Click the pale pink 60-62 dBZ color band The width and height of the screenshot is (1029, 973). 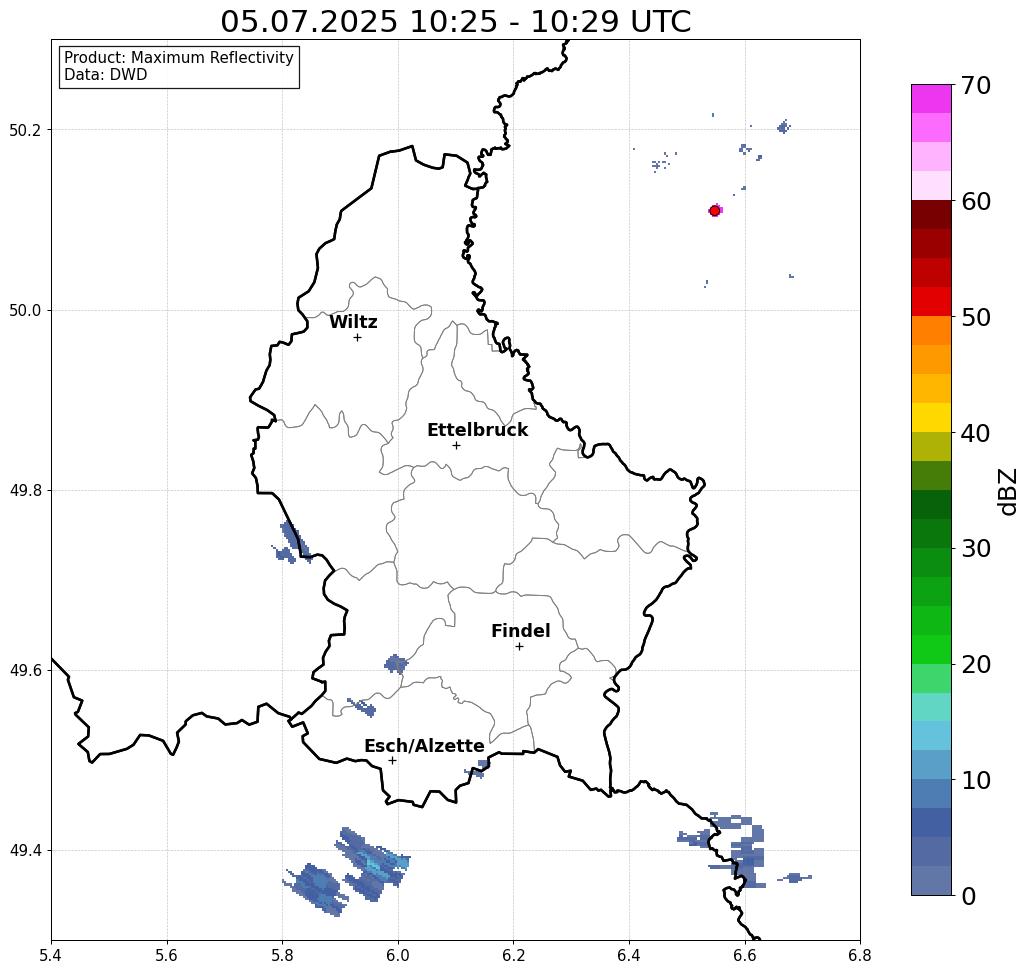(931, 186)
